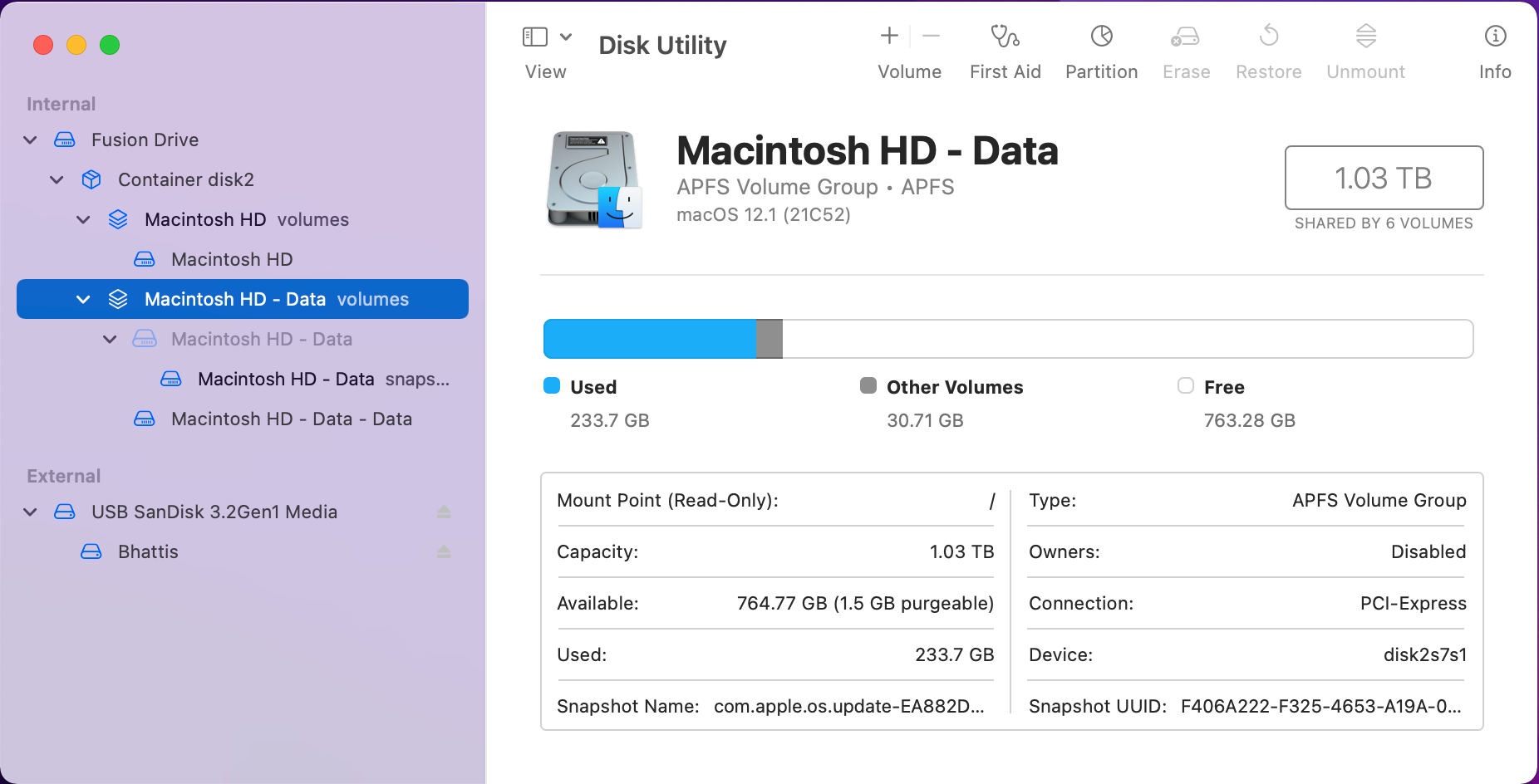Click the Snapshot UUID value F406A222

(1321, 706)
